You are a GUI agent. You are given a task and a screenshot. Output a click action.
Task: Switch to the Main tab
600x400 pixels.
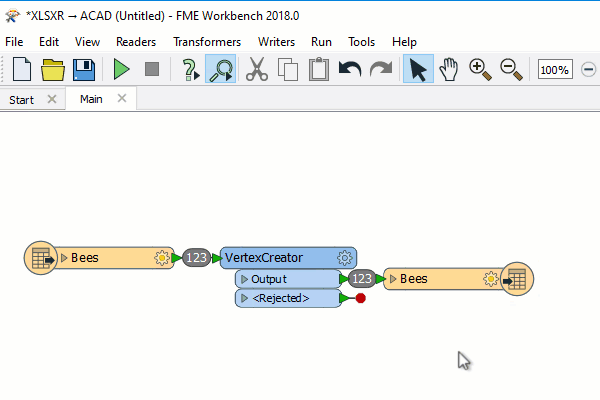91,99
